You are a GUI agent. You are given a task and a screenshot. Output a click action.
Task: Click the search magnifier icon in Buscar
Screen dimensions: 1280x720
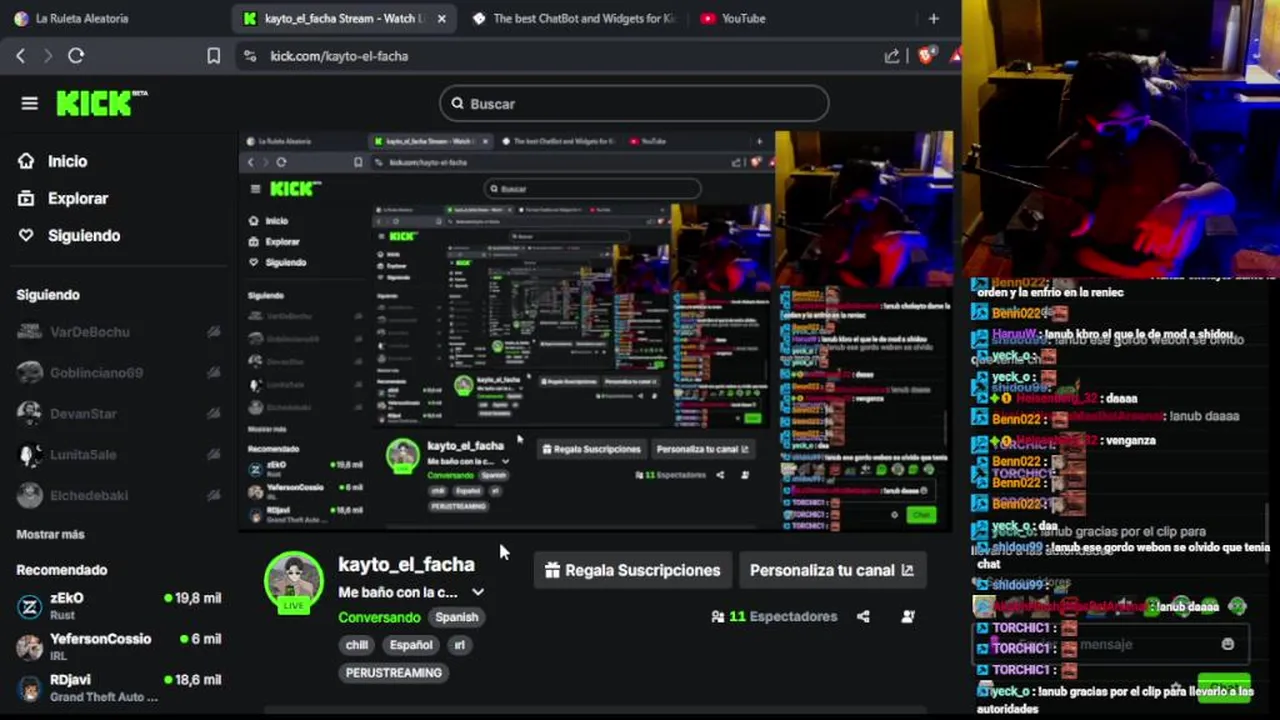click(457, 103)
